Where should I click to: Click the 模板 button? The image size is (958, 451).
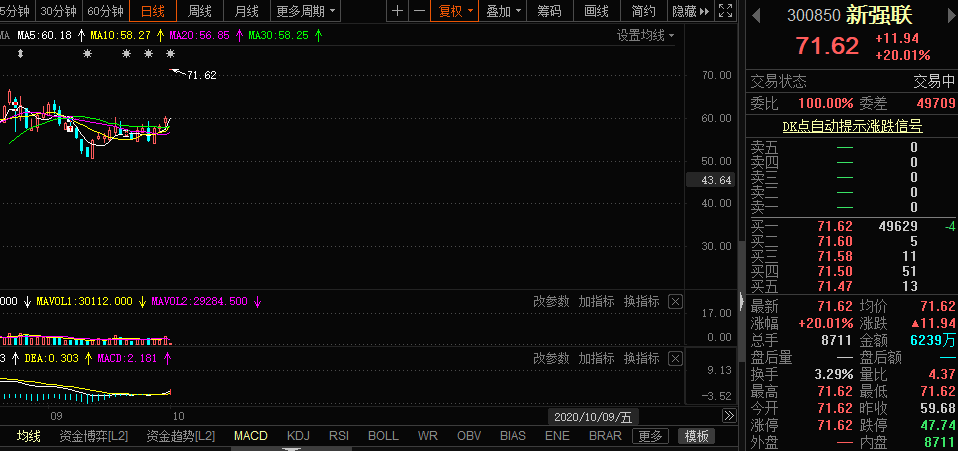[x=696, y=436]
